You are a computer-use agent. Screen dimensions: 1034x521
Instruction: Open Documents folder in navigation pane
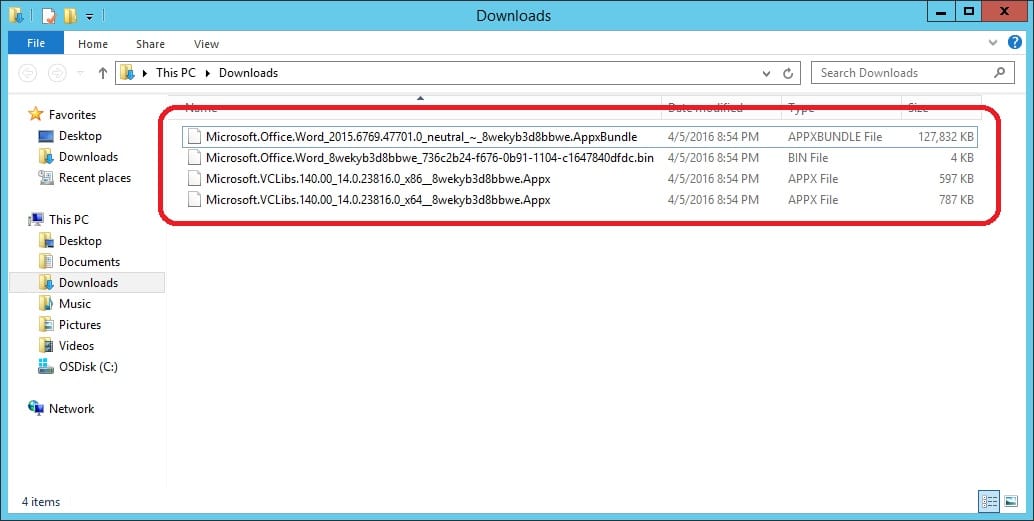pos(89,262)
